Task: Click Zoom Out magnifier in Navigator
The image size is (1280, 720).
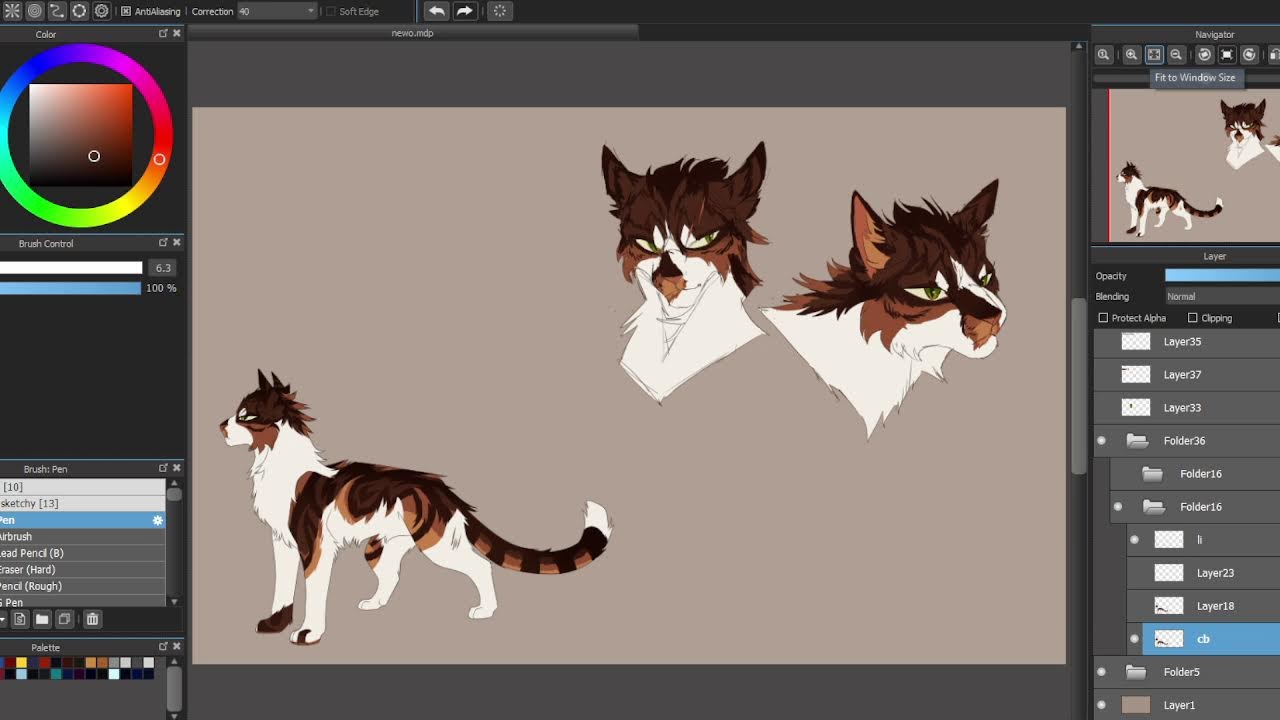Action: pos(1176,55)
